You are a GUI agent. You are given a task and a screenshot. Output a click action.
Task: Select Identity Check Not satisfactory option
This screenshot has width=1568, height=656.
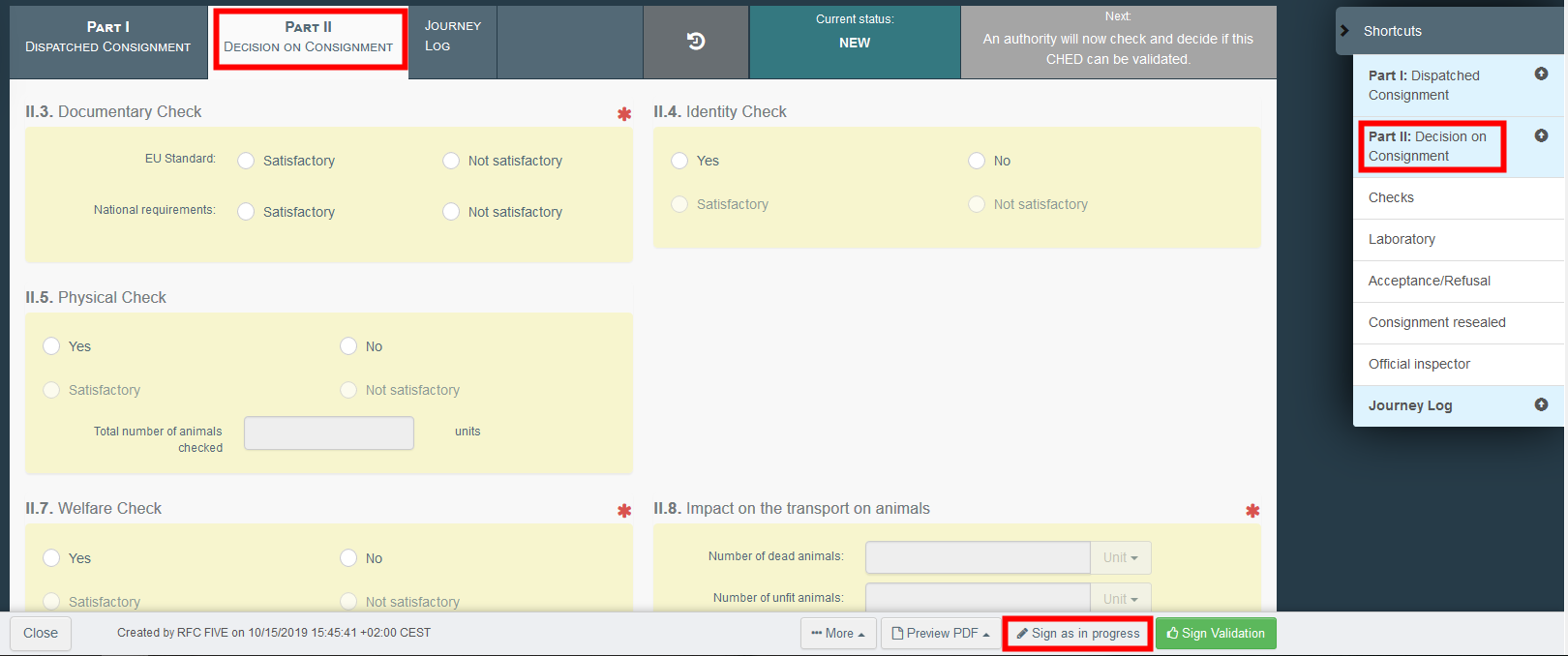tap(977, 204)
